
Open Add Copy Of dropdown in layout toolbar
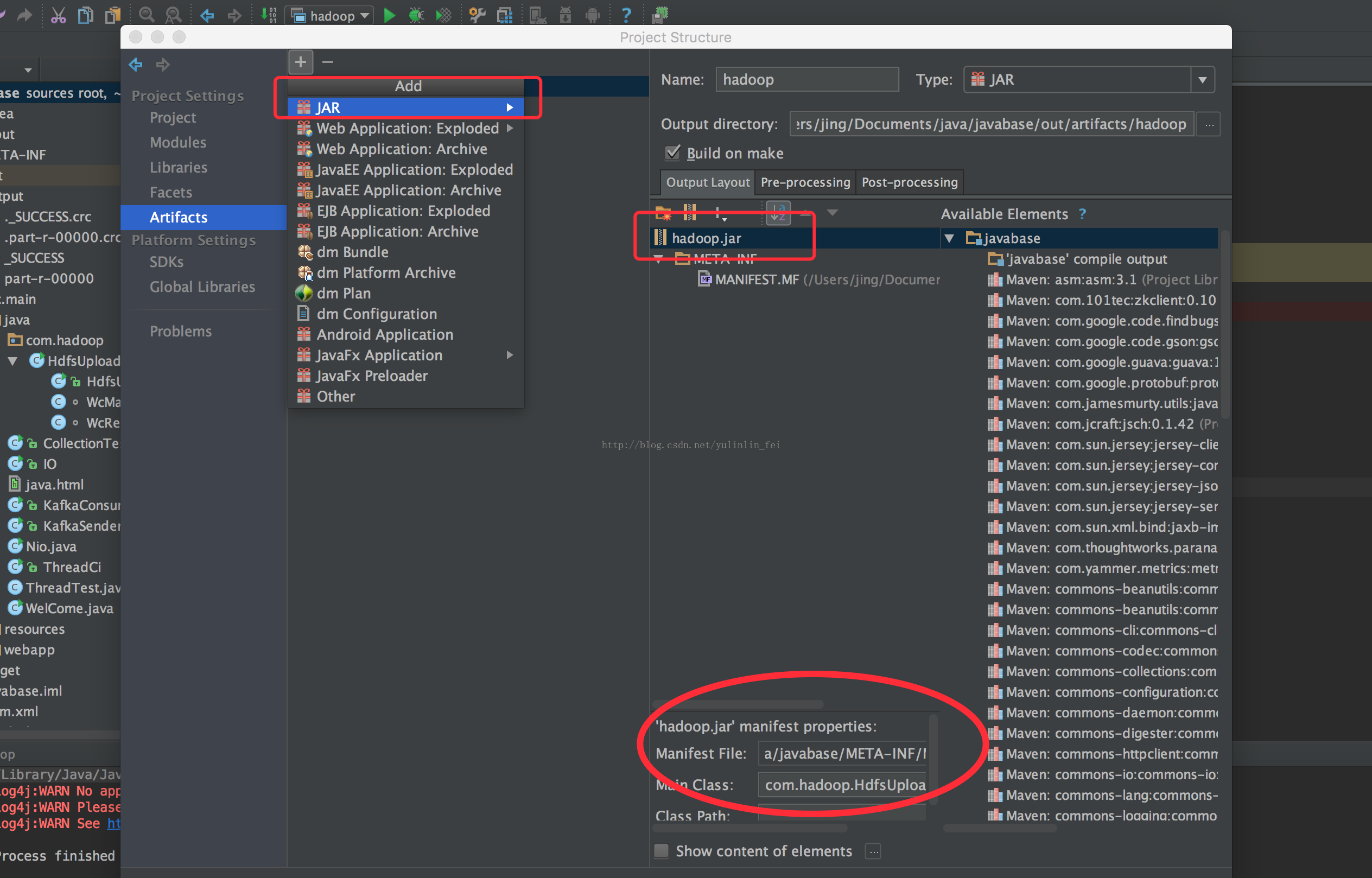[720, 214]
